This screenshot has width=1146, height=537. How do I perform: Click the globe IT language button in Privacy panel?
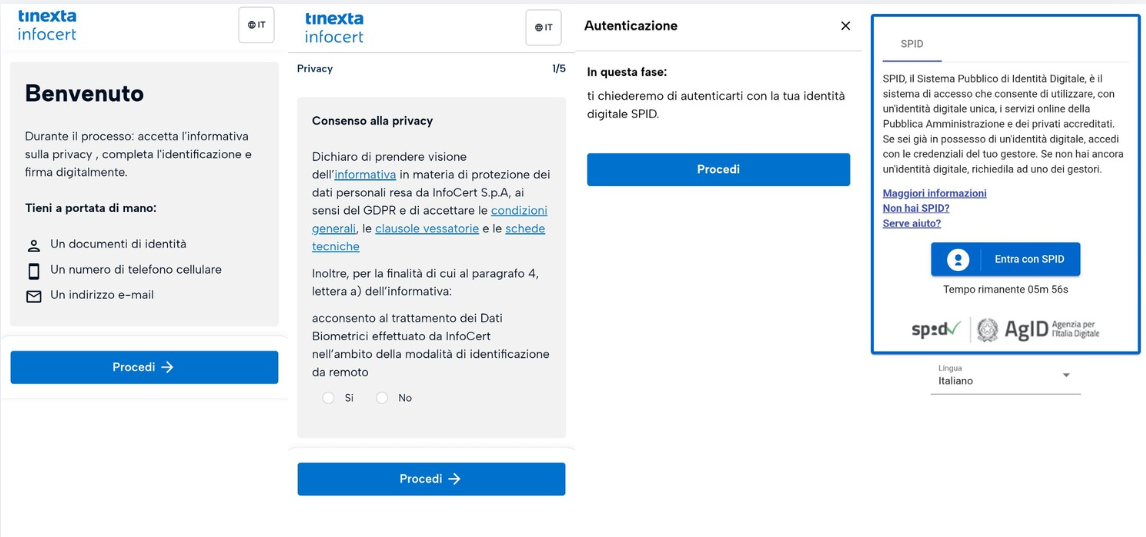pyautogui.click(x=543, y=28)
